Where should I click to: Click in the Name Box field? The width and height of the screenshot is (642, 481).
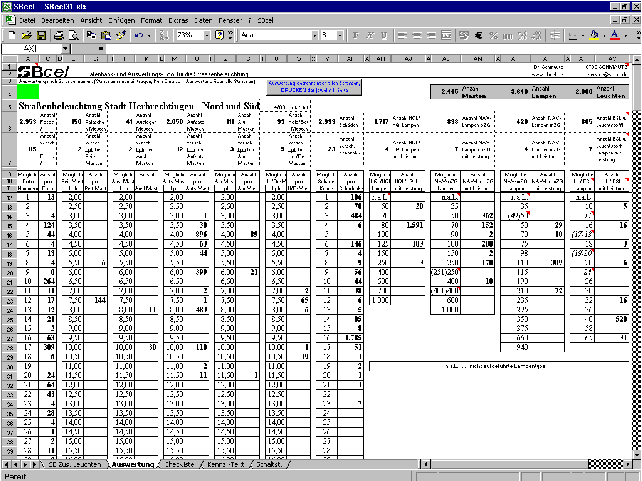click(x=32, y=49)
